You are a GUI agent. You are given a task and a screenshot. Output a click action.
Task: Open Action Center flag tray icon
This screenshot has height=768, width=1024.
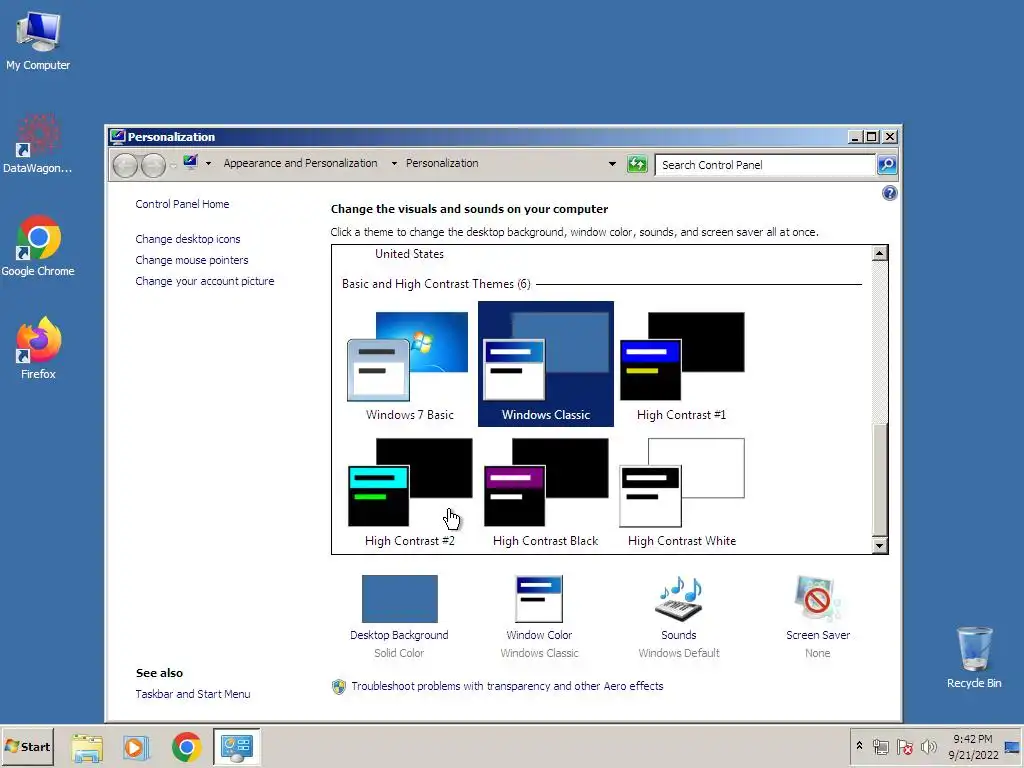pyautogui.click(x=904, y=746)
